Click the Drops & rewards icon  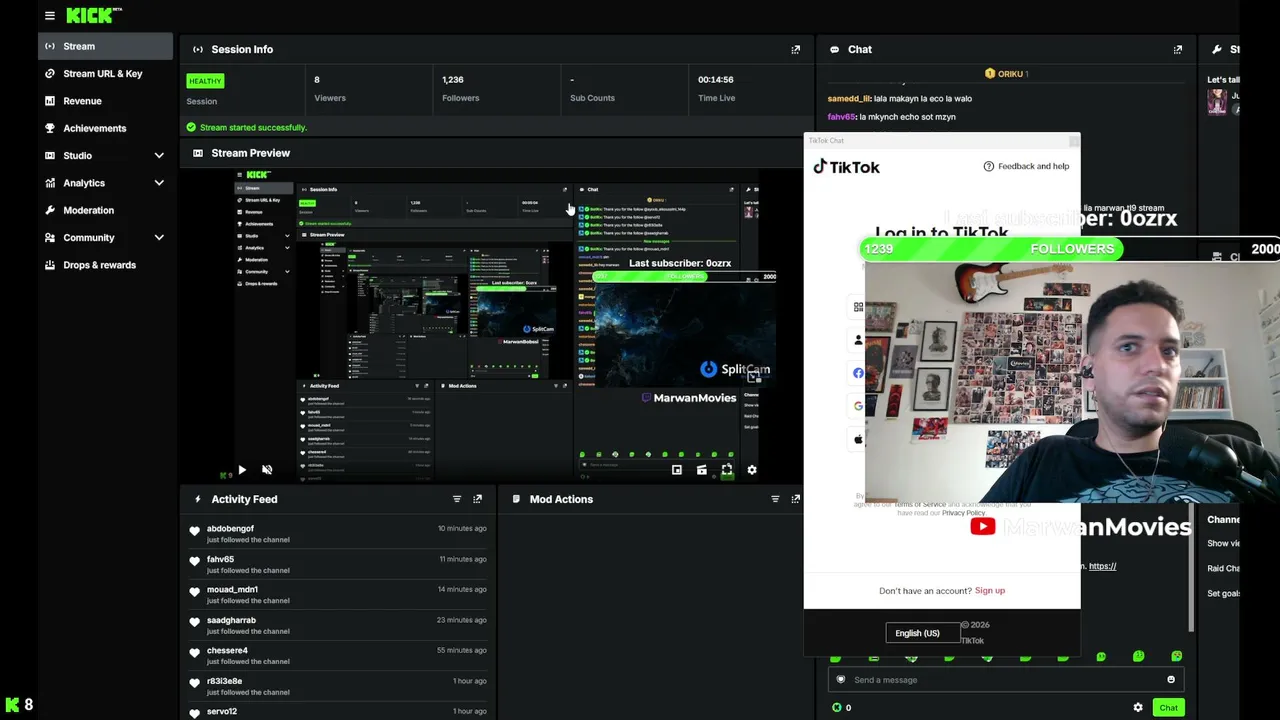tap(50, 265)
